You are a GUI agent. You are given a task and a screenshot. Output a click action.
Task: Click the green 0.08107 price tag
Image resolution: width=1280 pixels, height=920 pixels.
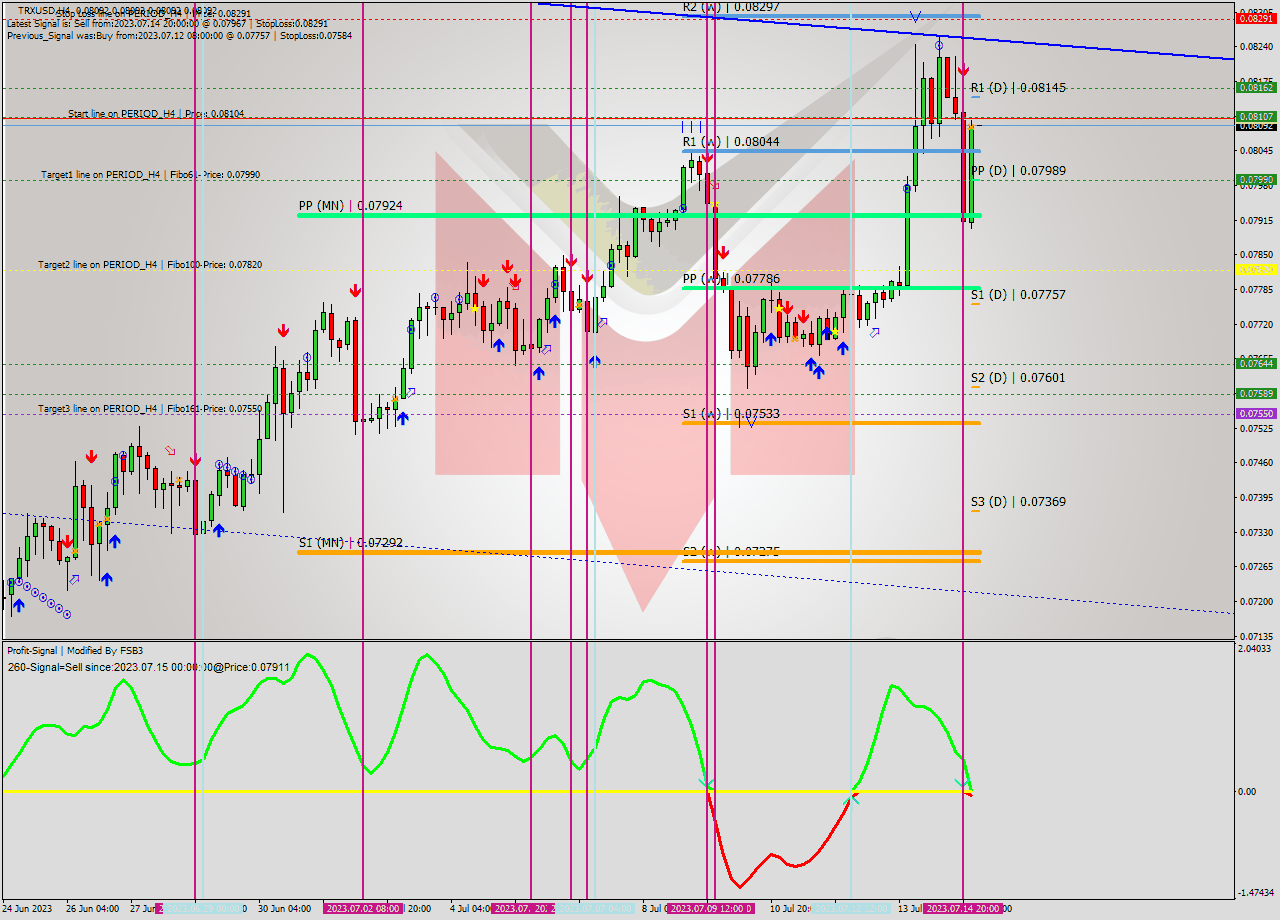1255,116
